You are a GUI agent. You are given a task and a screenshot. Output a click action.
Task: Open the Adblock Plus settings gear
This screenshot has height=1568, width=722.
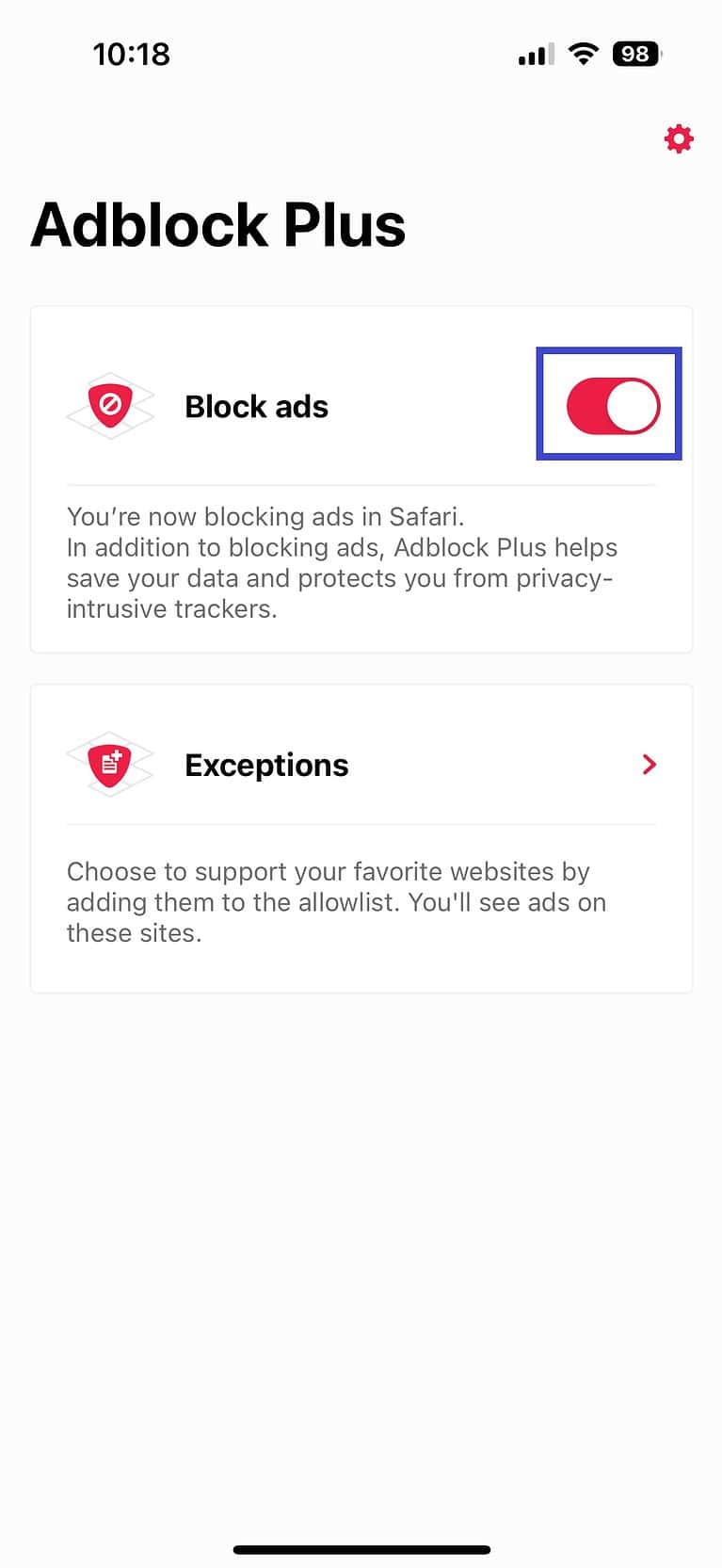[678, 137]
